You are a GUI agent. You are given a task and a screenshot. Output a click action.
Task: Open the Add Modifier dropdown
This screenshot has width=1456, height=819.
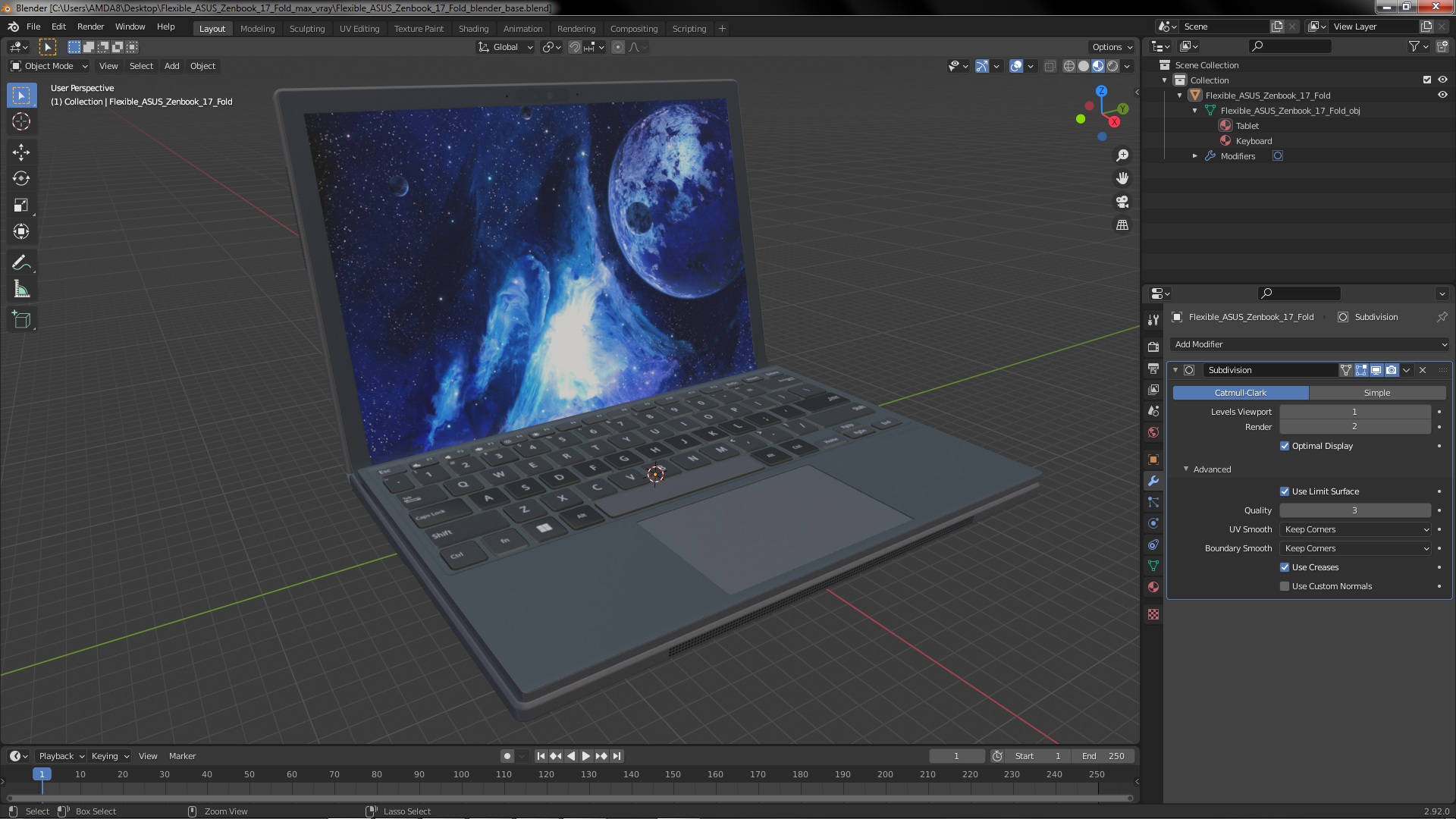(x=1309, y=344)
